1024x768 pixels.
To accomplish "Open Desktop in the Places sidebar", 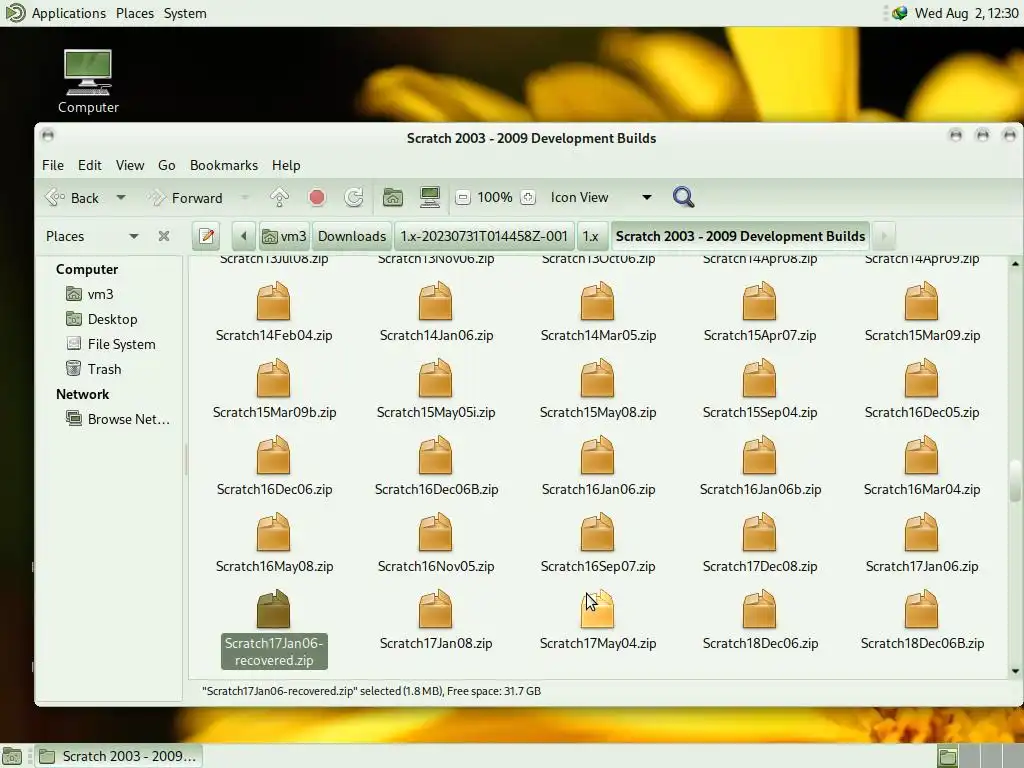I will (x=112, y=319).
